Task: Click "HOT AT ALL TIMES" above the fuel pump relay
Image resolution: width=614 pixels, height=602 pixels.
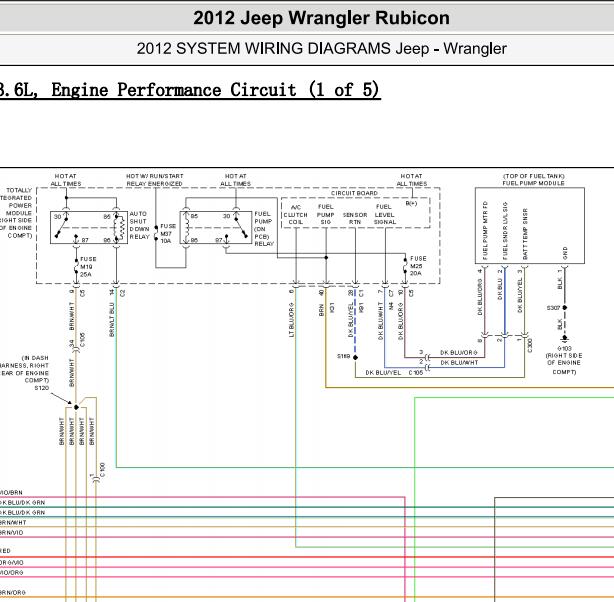Action: 235,180
